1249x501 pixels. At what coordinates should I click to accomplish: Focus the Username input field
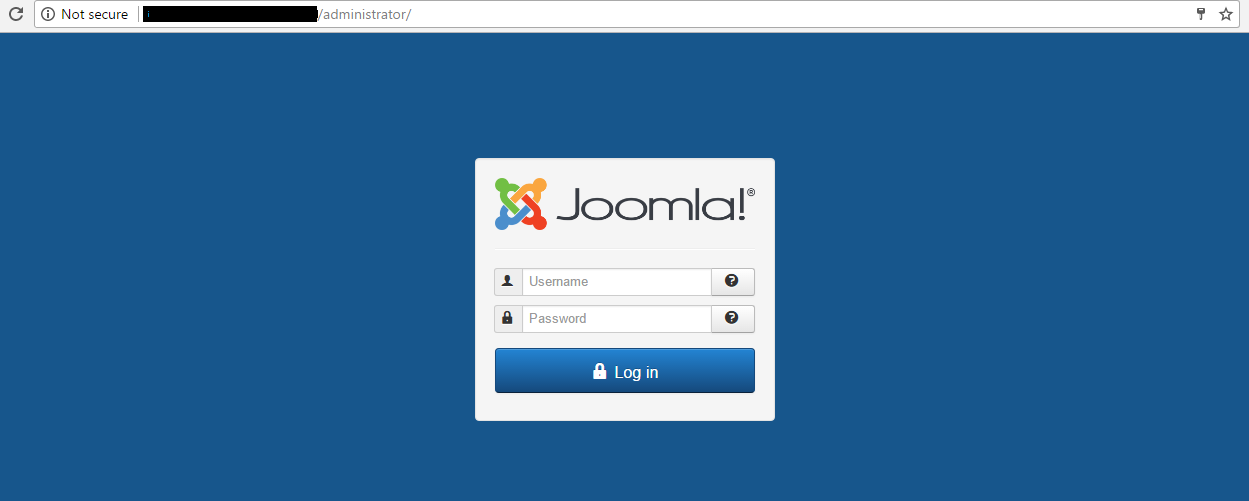tap(616, 282)
